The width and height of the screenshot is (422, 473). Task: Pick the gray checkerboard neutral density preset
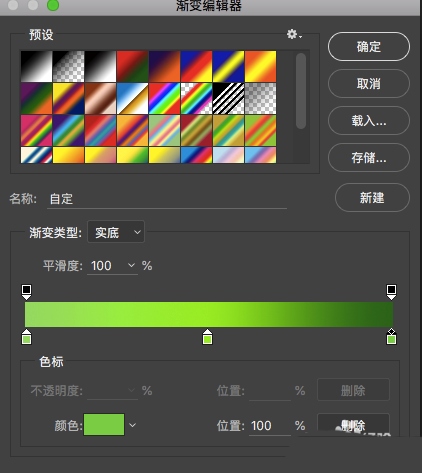pos(260,98)
